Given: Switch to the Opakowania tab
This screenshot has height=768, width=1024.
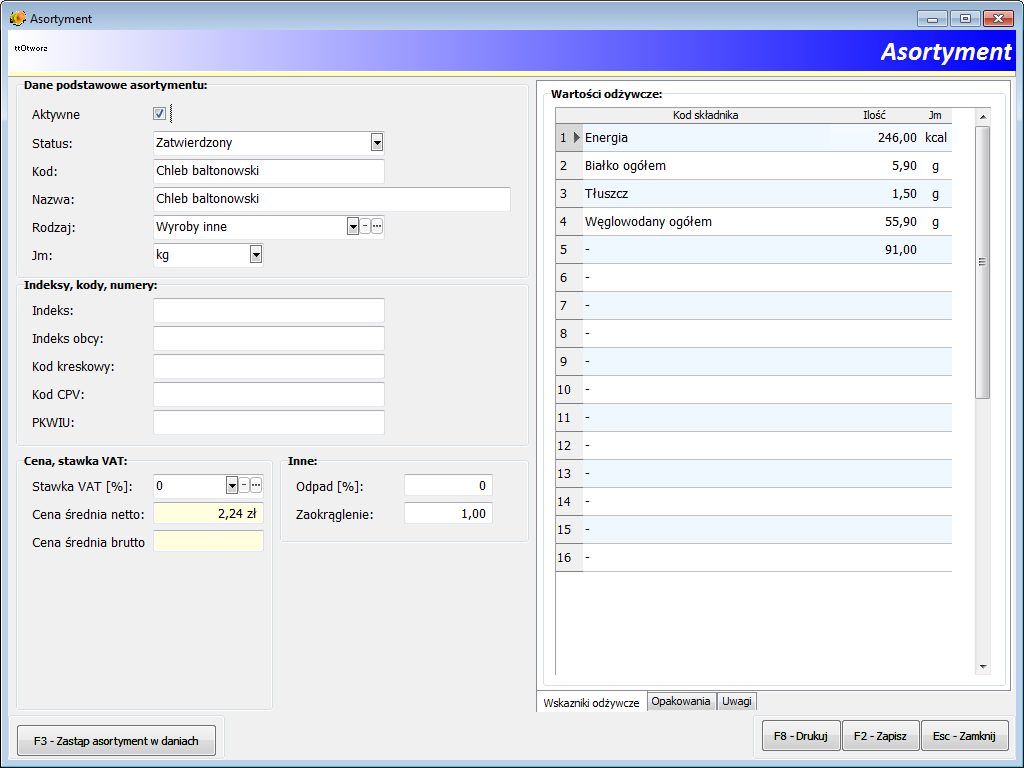Looking at the screenshot, I should (681, 701).
